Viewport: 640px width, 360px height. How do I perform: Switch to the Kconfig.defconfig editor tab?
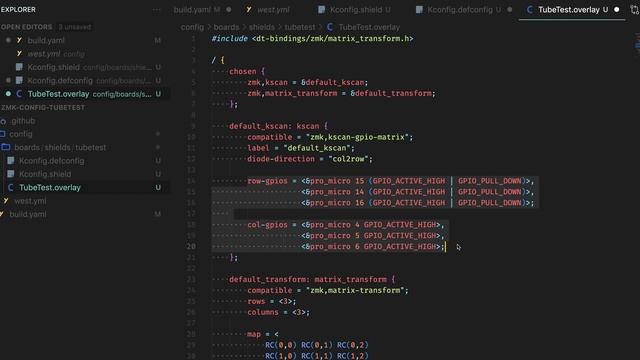point(464,9)
